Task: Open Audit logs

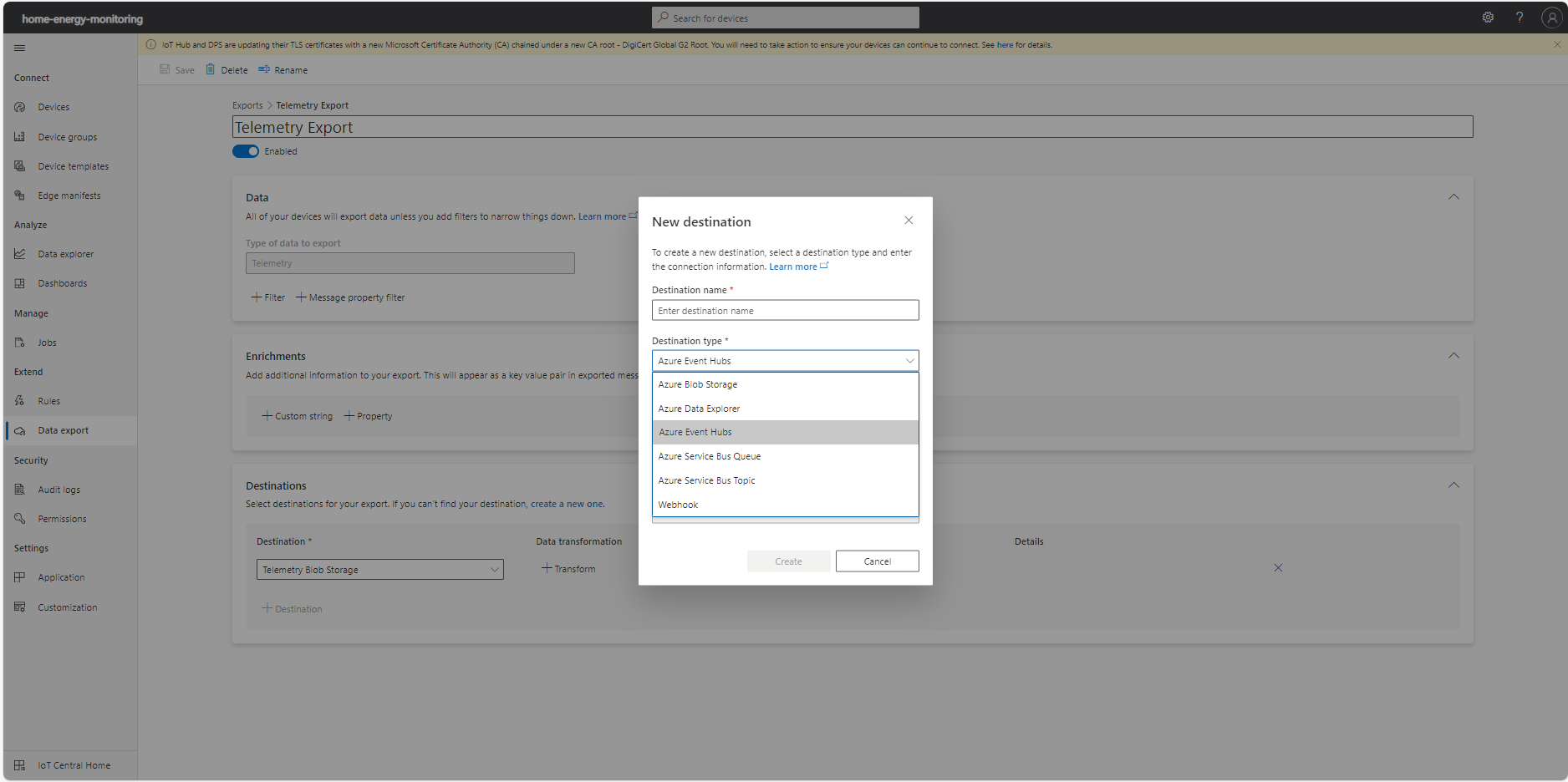Action: click(59, 489)
